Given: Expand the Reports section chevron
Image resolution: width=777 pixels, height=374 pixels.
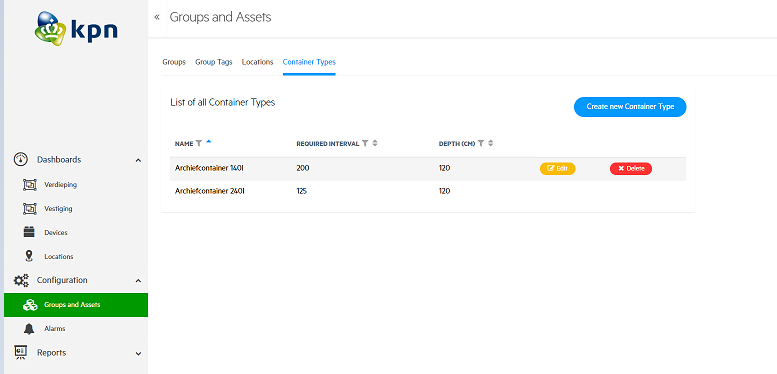Looking at the screenshot, I should click(138, 353).
